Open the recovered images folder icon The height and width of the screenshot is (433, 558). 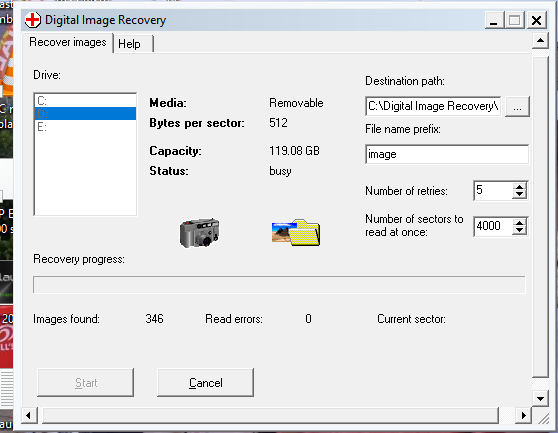pyautogui.click(x=296, y=233)
